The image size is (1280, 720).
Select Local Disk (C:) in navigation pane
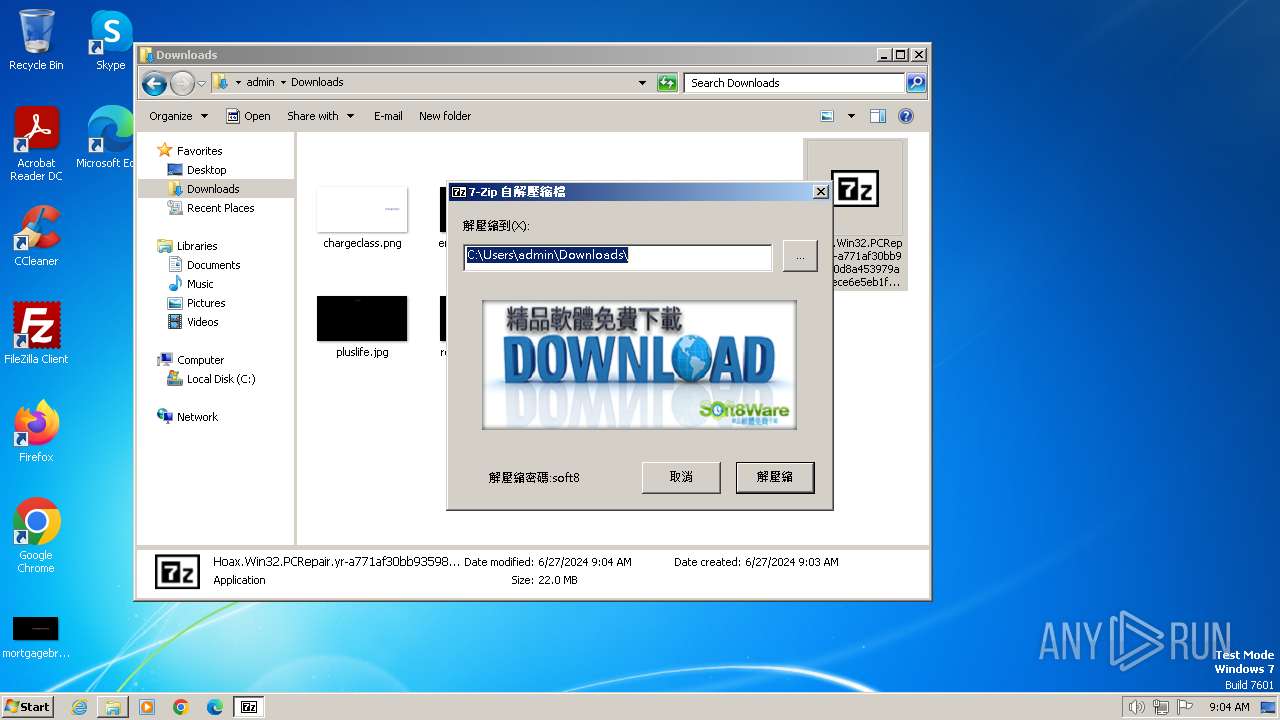point(221,379)
